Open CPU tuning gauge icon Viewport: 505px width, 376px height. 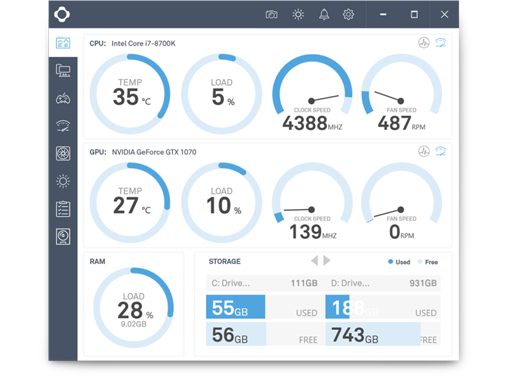pos(441,43)
